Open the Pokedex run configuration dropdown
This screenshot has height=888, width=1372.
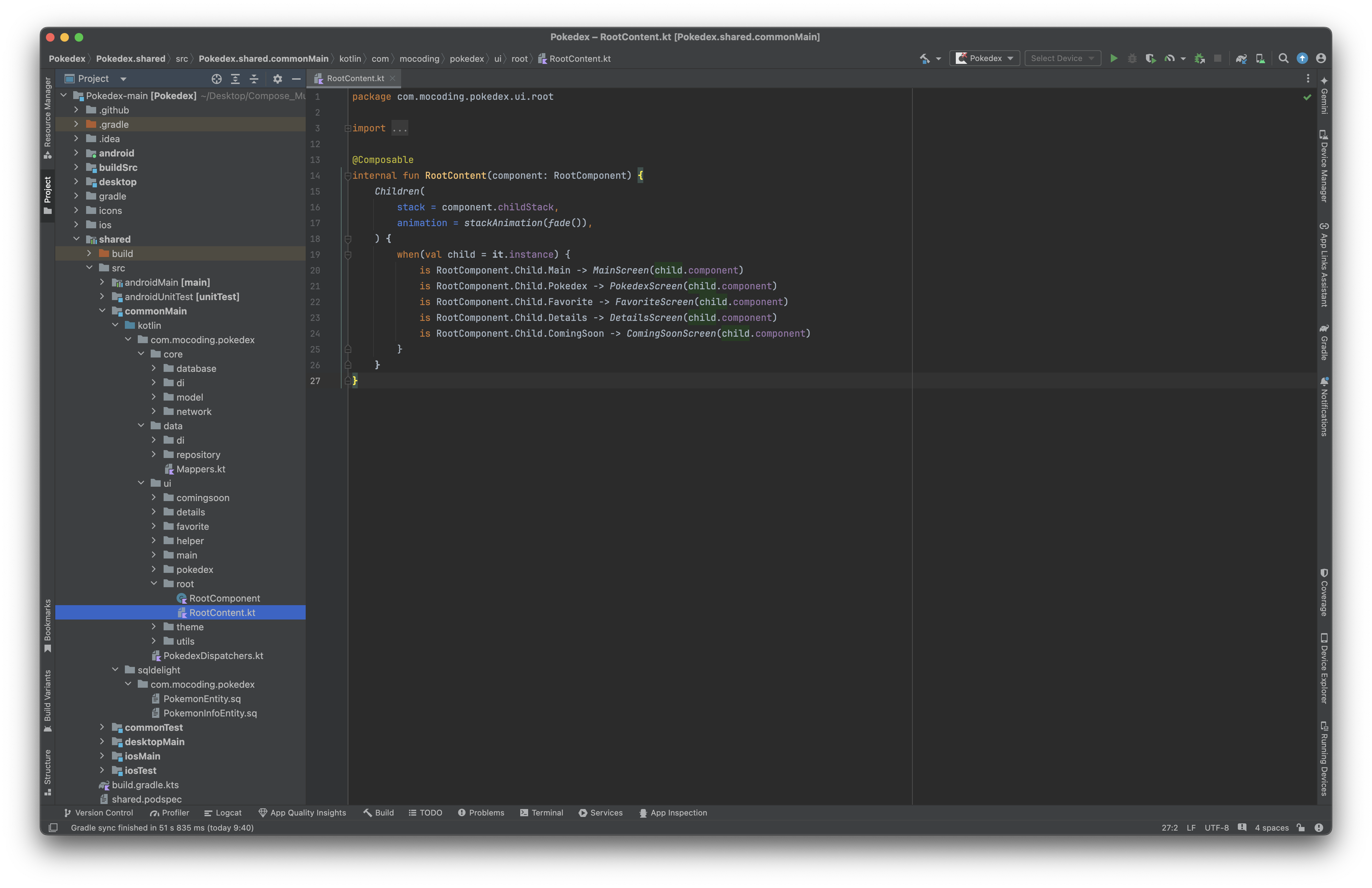tap(985, 58)
